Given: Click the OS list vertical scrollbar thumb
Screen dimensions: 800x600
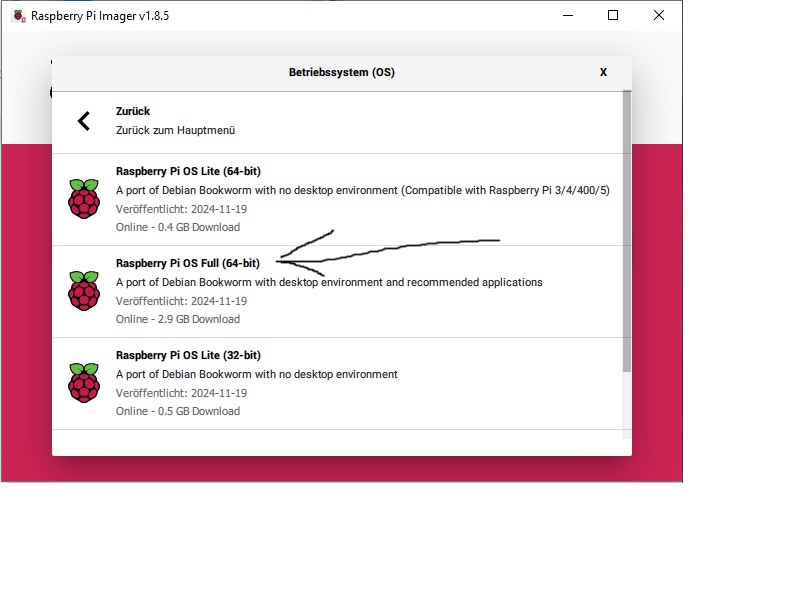Looking at the screenshot, I should pyautogui.click(x=627, y=231).
